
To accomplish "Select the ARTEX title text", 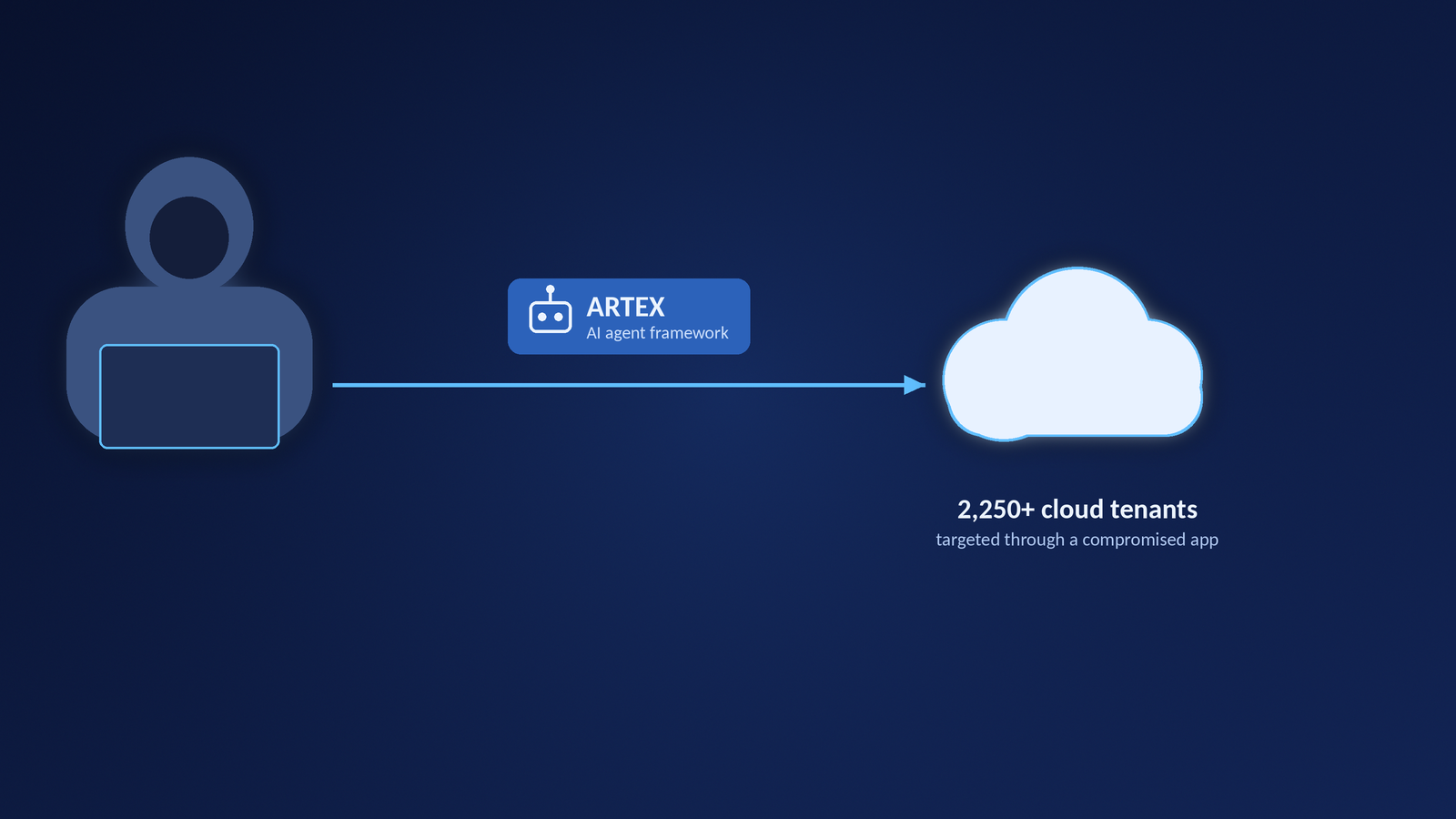I will (x=625, y=307).
